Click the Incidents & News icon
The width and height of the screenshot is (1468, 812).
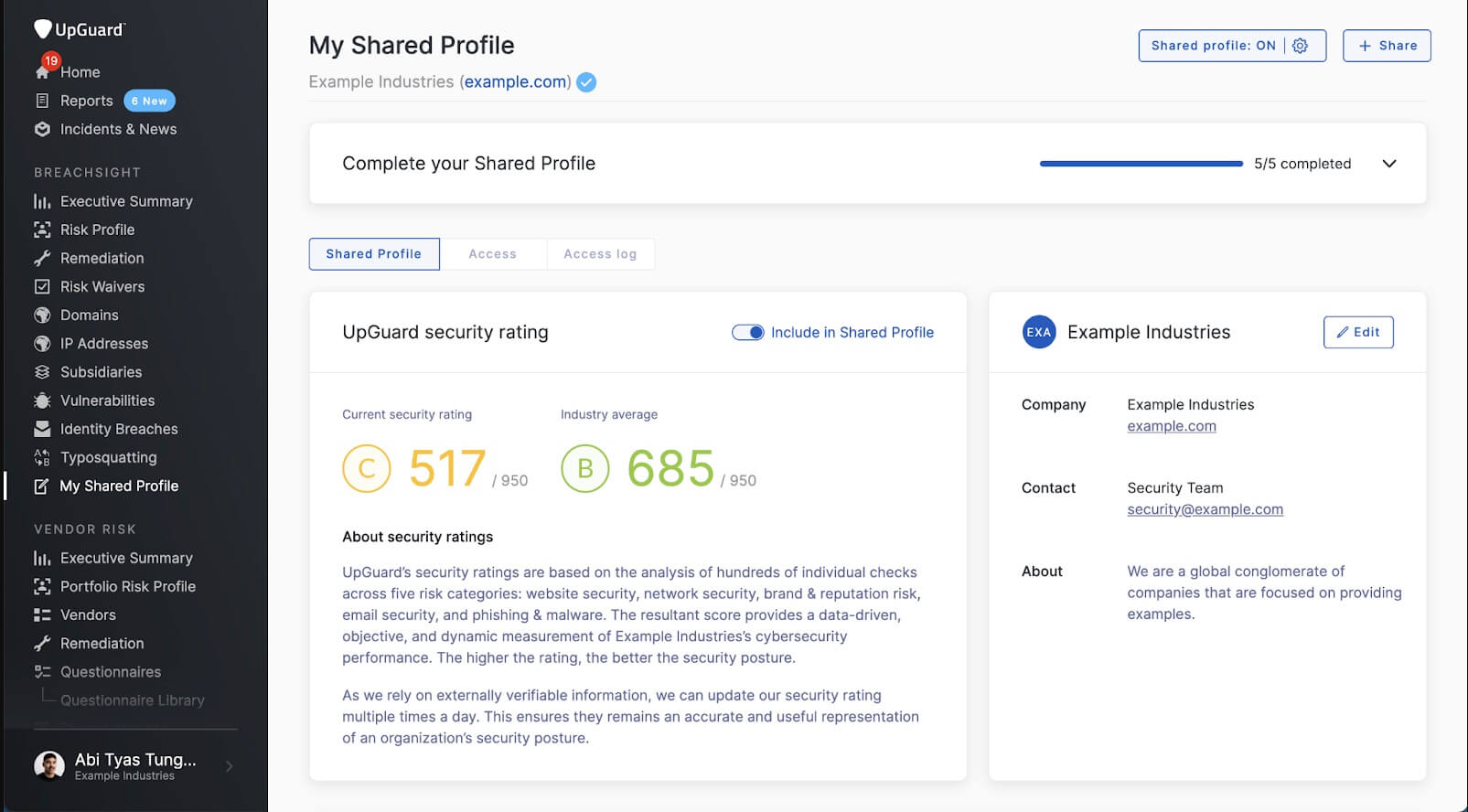(x=42, y=129)
